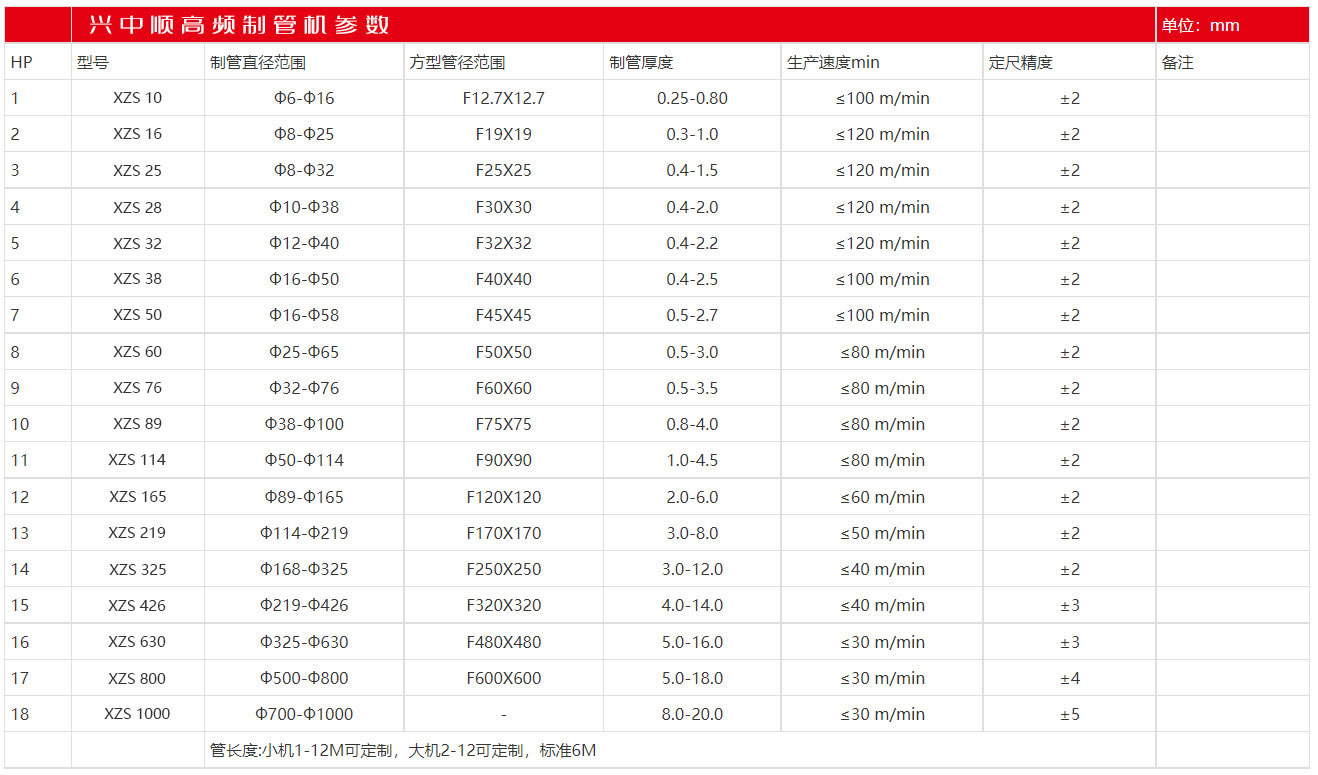Select the 型号 column header
This screenshot has width=1318, height=775.
(x=92, y=62)
